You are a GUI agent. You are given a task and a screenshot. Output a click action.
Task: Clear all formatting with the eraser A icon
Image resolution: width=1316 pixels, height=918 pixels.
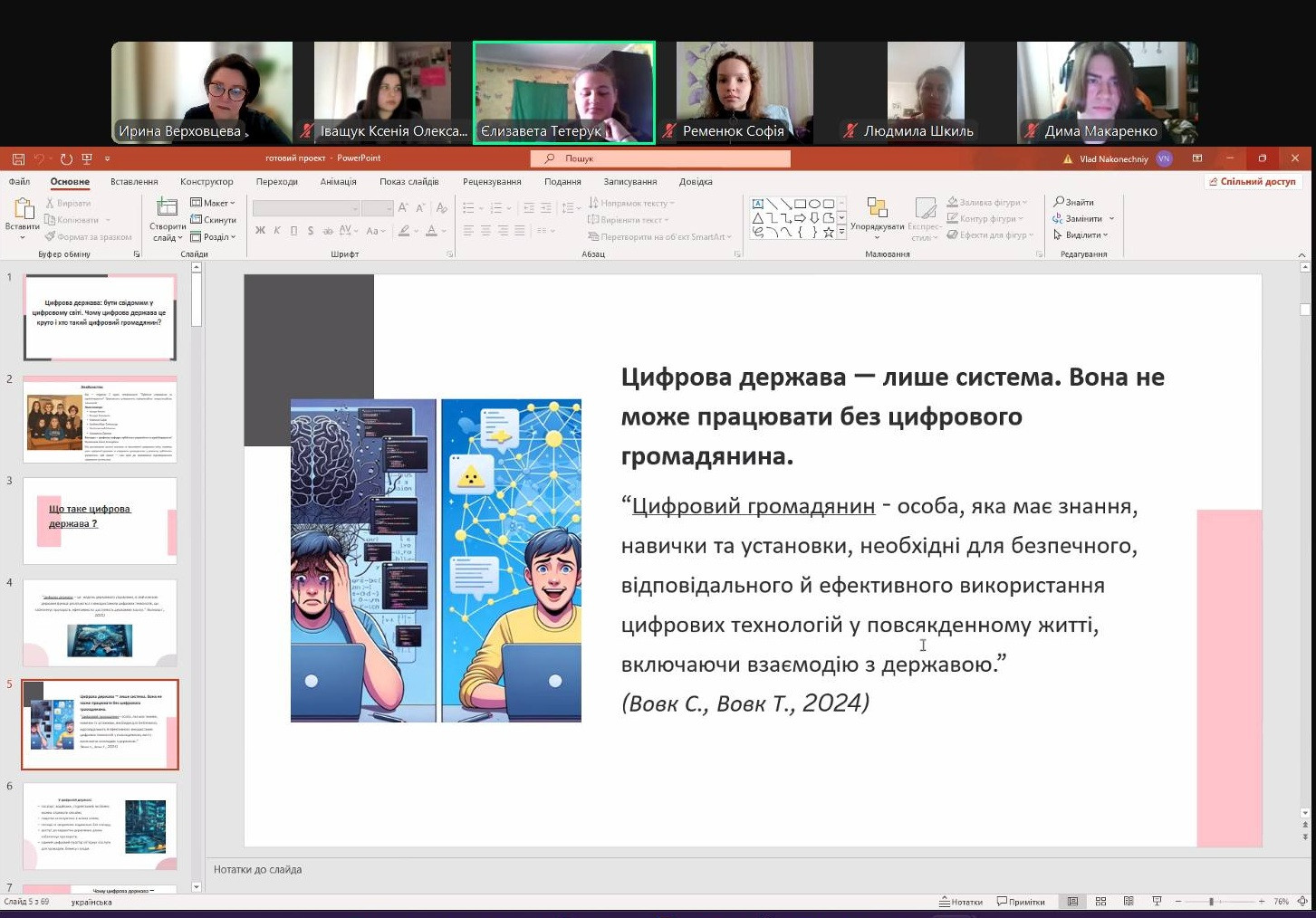click(x=442, y=208)
